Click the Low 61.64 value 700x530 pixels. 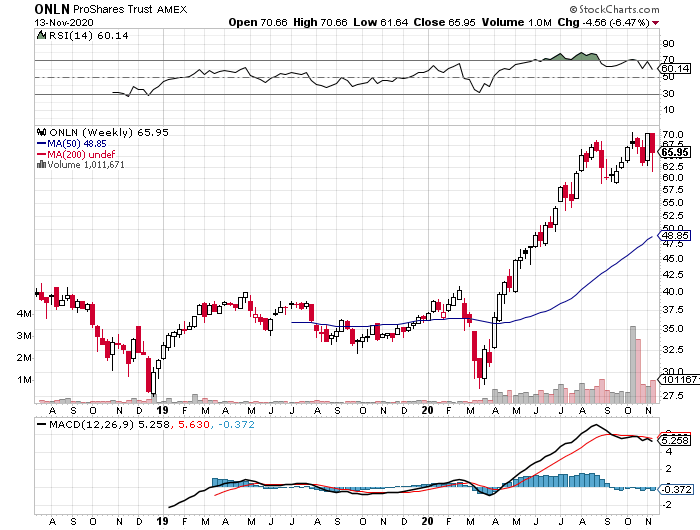(x=380, y=22)
